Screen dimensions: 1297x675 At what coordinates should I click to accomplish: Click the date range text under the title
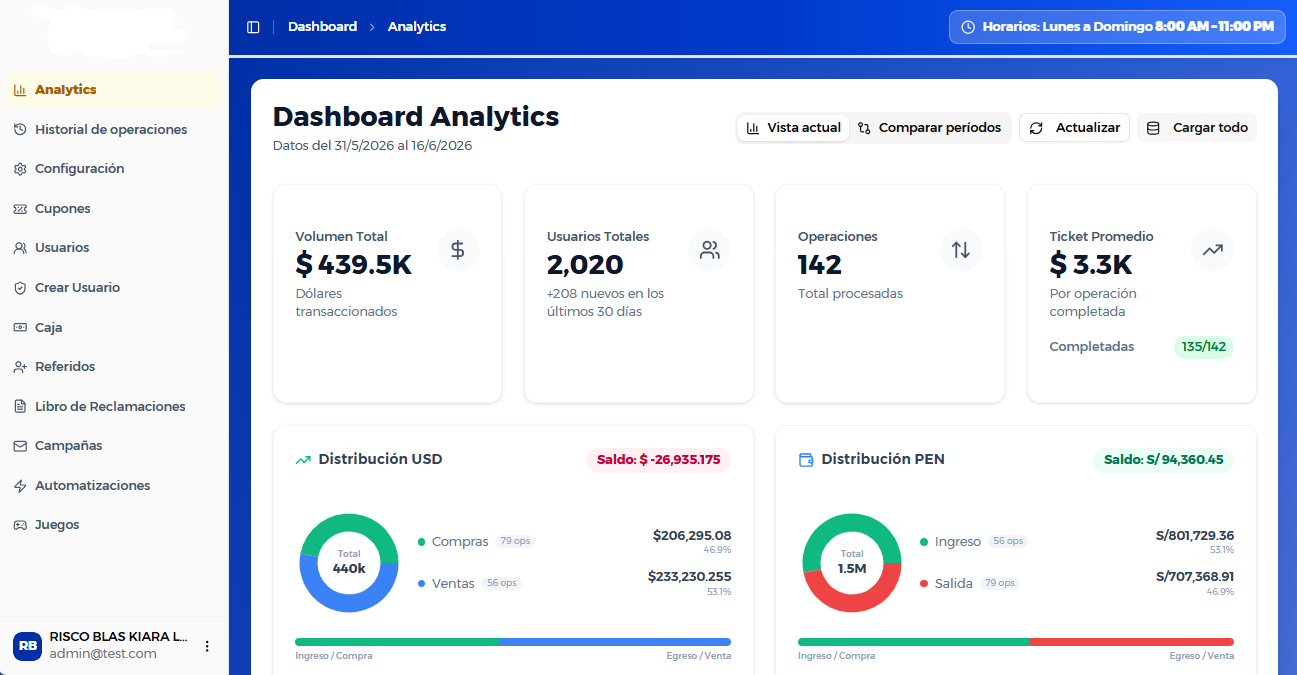tap(372, 146)
